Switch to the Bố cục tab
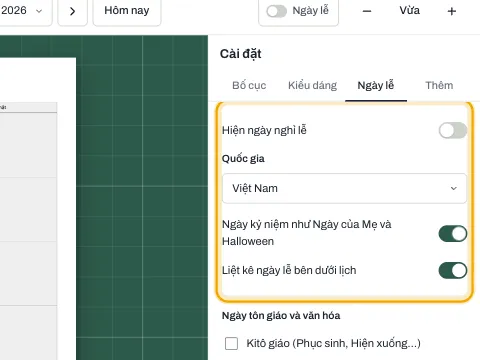The width and height of the screenshot is (480, 360). (249, 85)
